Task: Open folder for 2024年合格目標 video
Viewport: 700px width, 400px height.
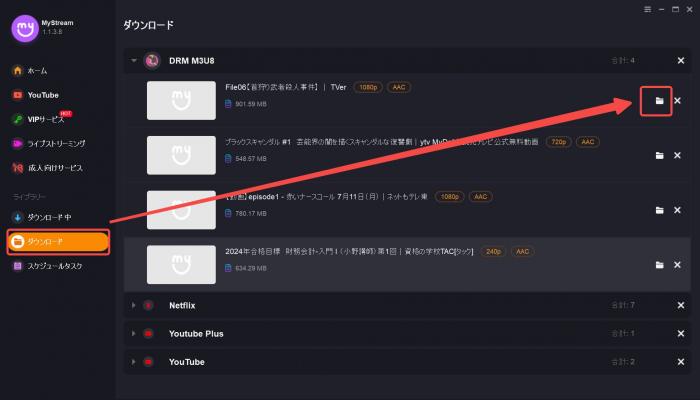Action: click(659, 265)
